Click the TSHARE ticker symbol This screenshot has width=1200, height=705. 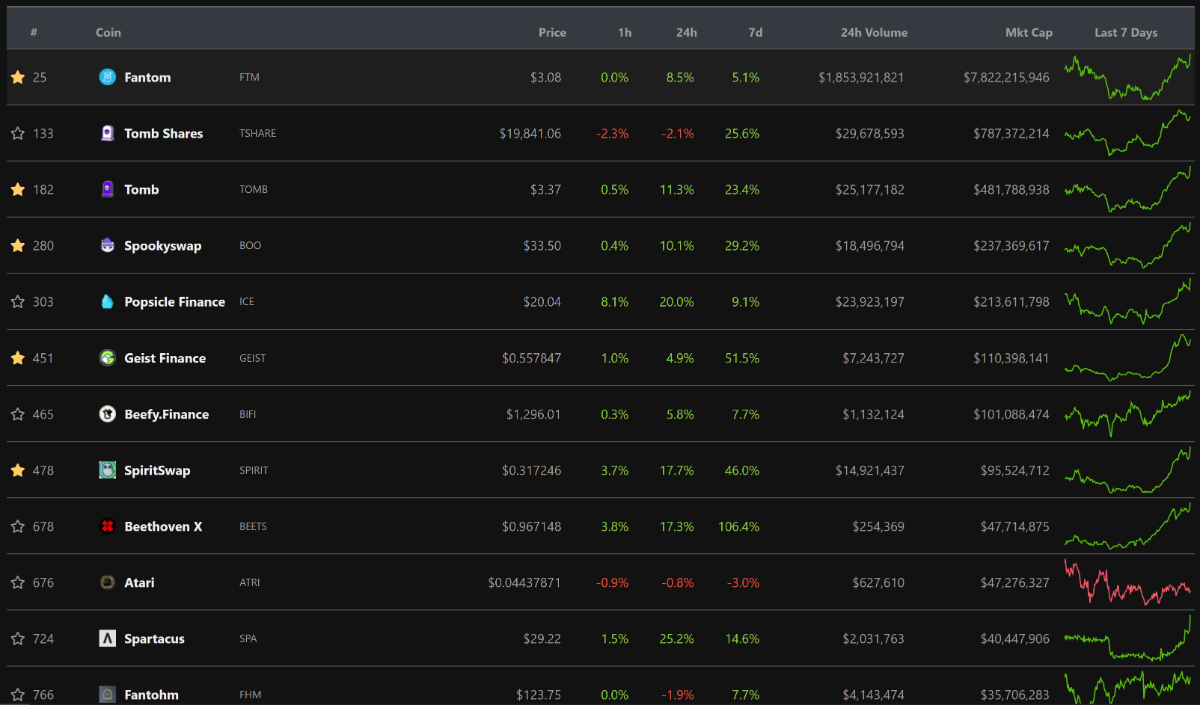[x=258, y=133]
